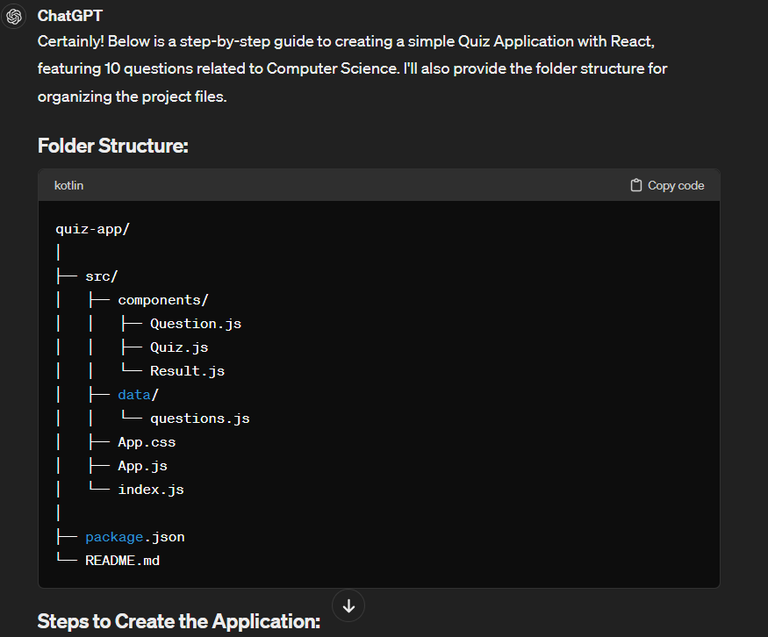
Task: Select README.md in the folder tree
Action: click(122, 561)
